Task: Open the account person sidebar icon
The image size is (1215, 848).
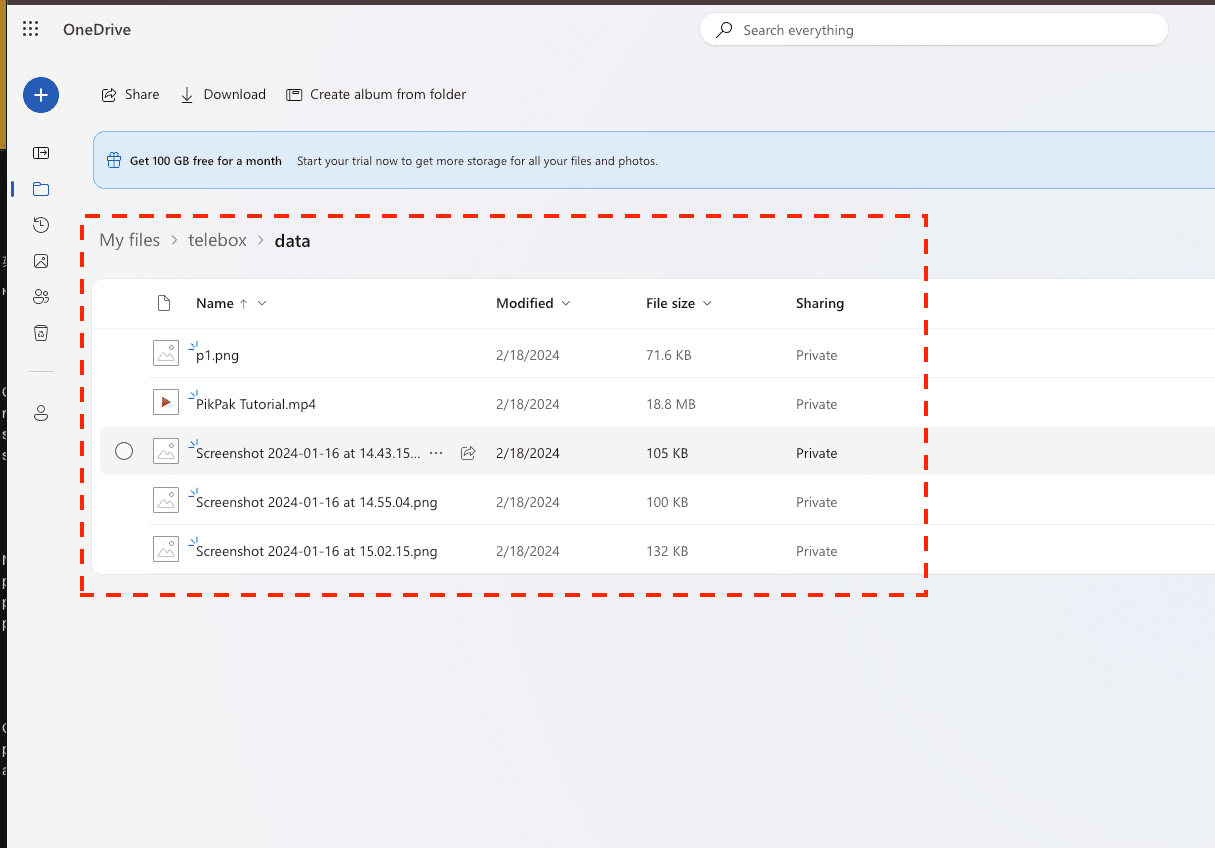Action: pos(41,413)
